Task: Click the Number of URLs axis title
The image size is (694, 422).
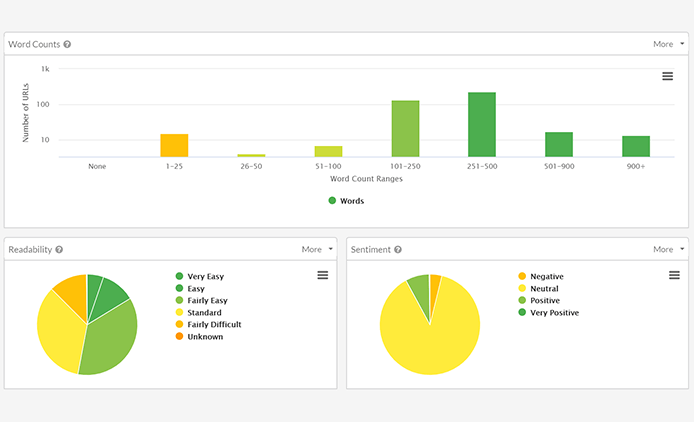Action: [25, 112]
